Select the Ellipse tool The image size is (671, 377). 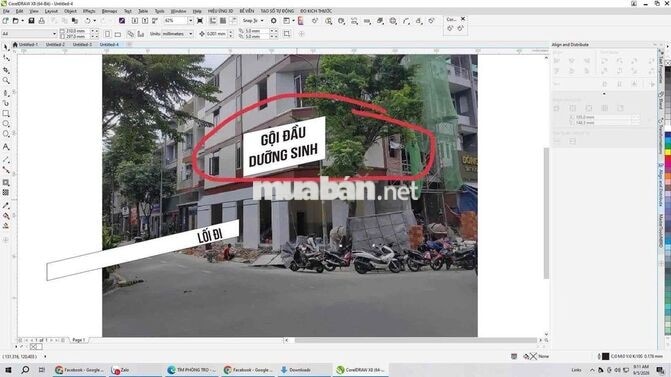click(x=6, y=124)
